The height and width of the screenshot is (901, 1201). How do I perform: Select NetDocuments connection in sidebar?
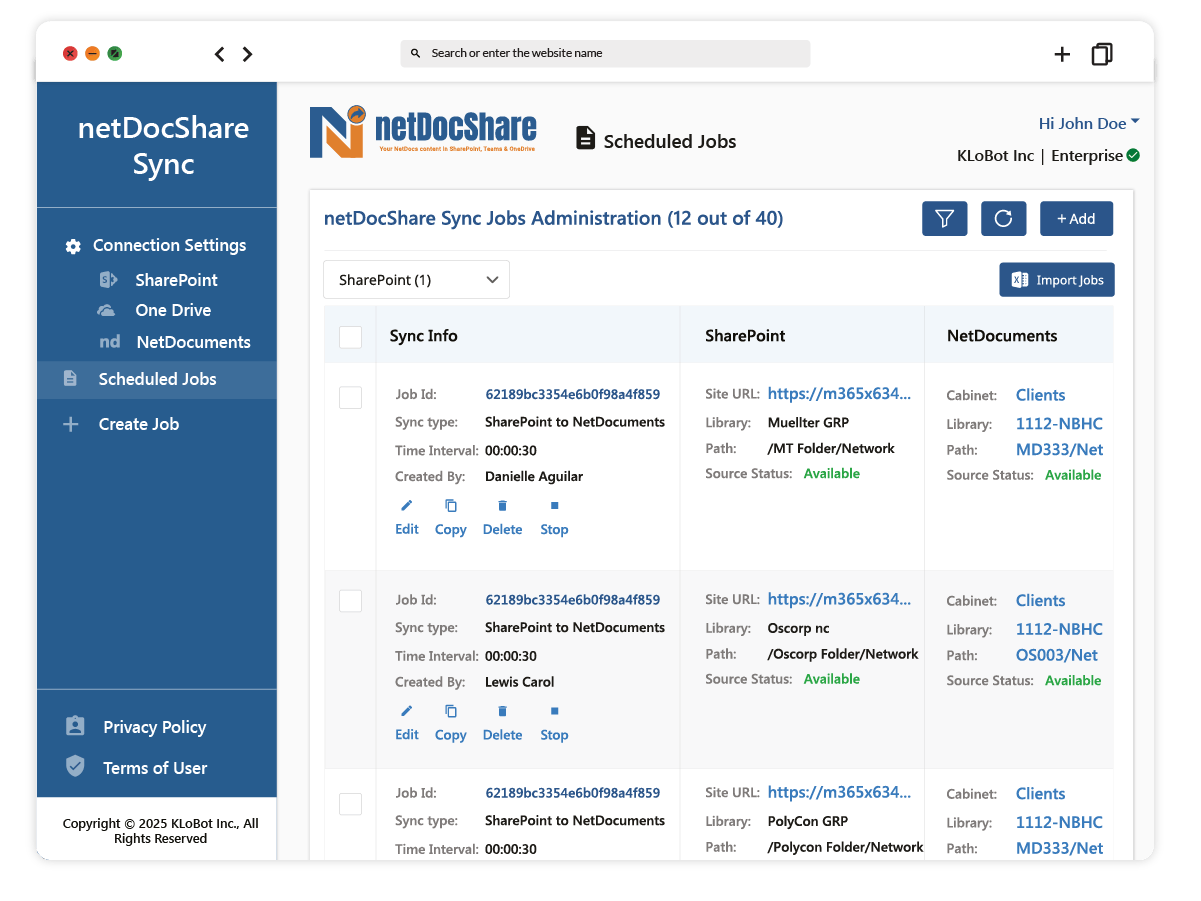[x=174, y=342]
